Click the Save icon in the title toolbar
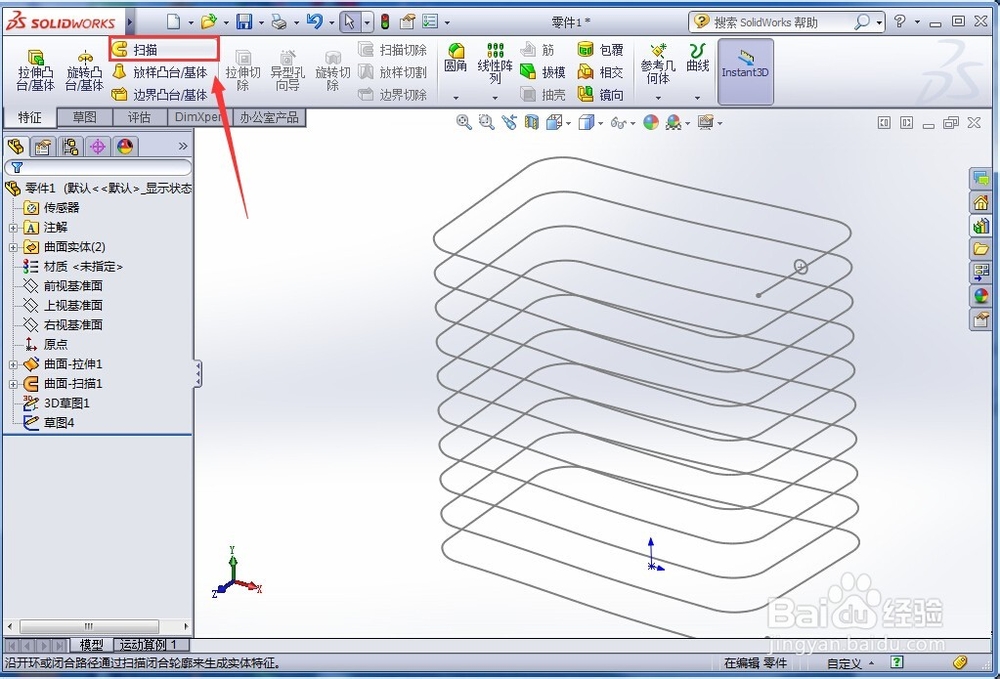 (244, 22)
